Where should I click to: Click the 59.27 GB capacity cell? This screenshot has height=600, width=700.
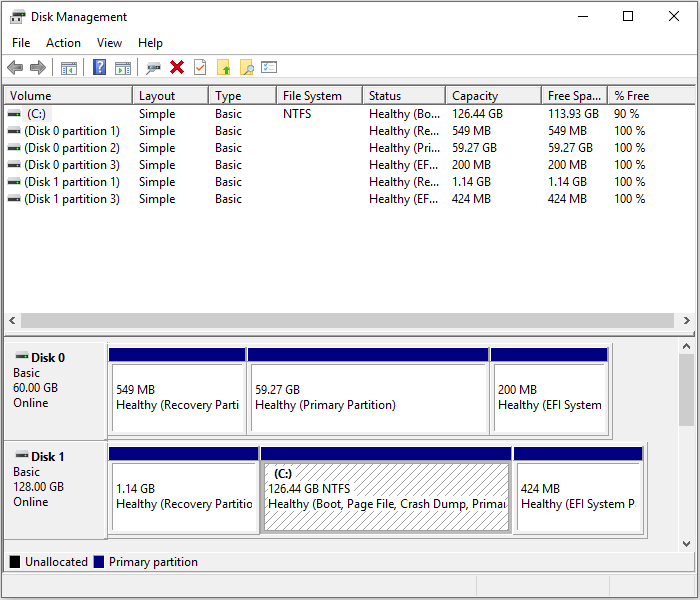click(474, 148)
